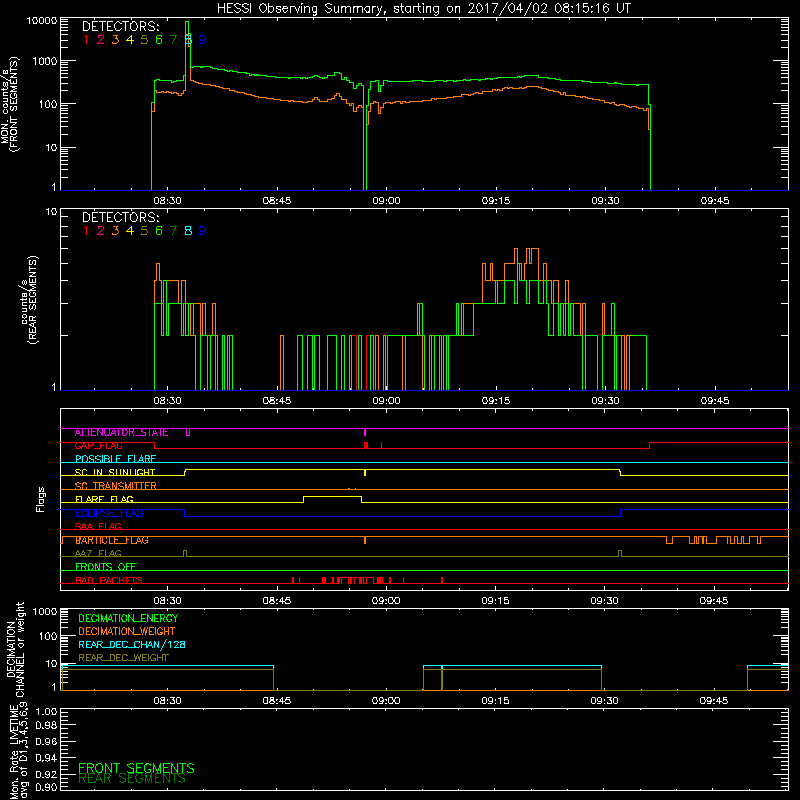This screenshot has height=800, width=800.
Task: Click the HESSI Observing Summary title text
Action: [x=424, y=9]
